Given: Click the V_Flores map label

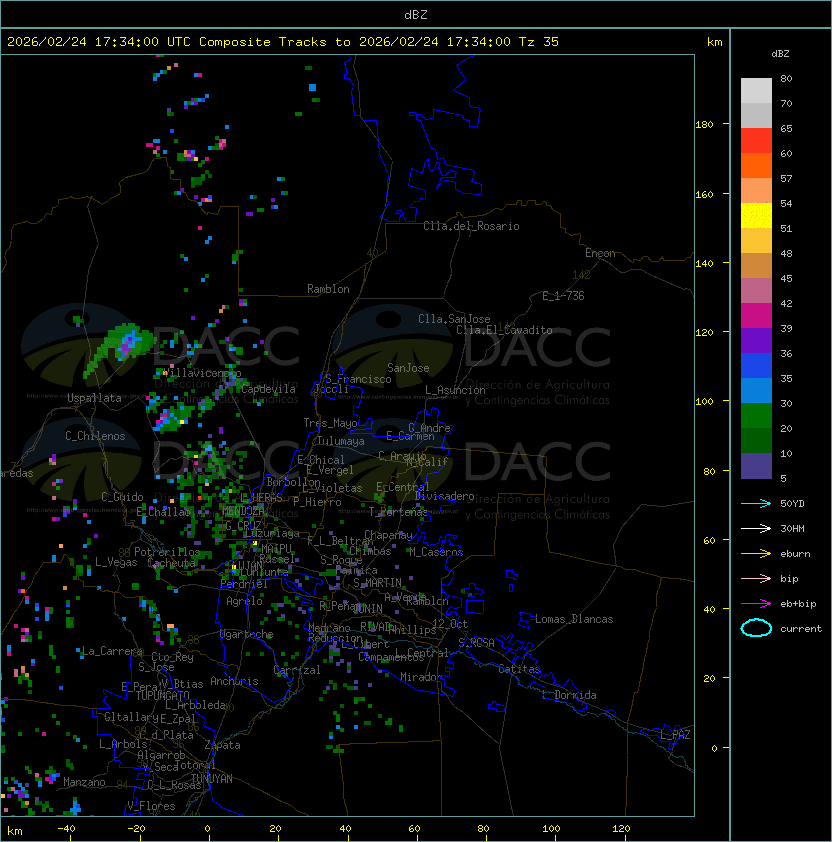Looking at the screenshot, I should 151,806.
